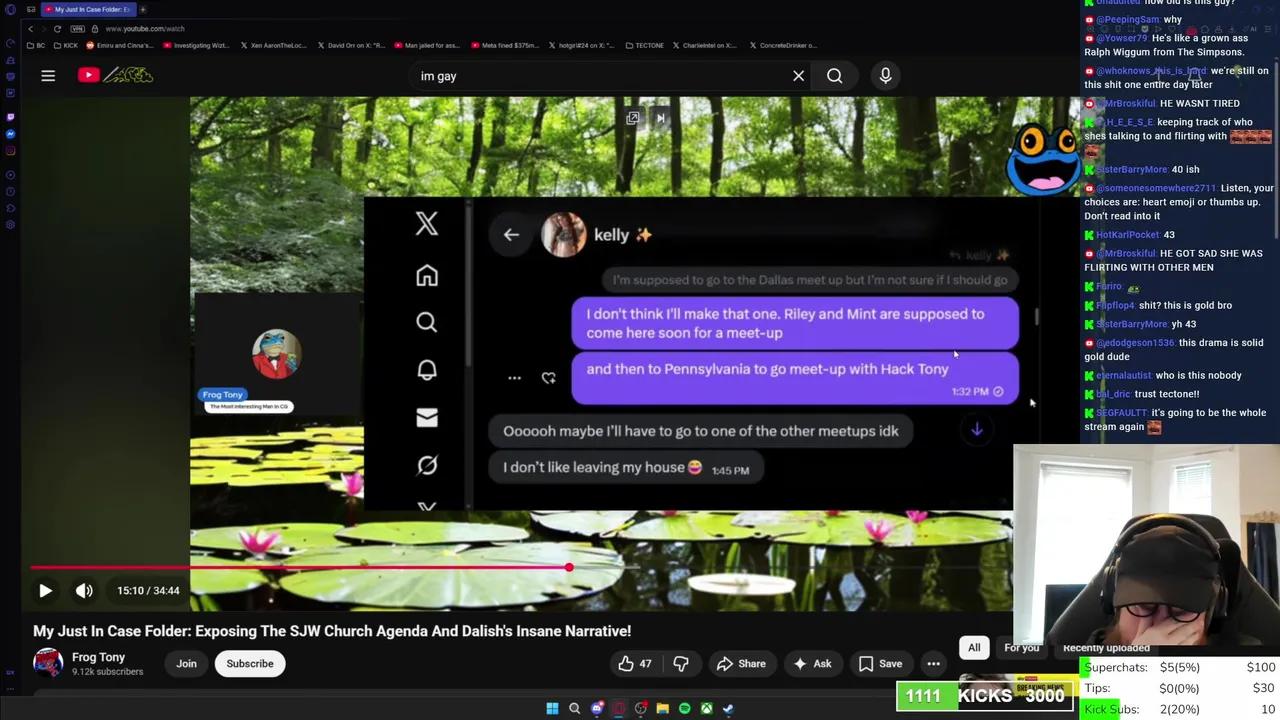Viewport: 1280px width, 720px height.
Task: Open the Windows Start menu
Action: (x=552, y=709)
